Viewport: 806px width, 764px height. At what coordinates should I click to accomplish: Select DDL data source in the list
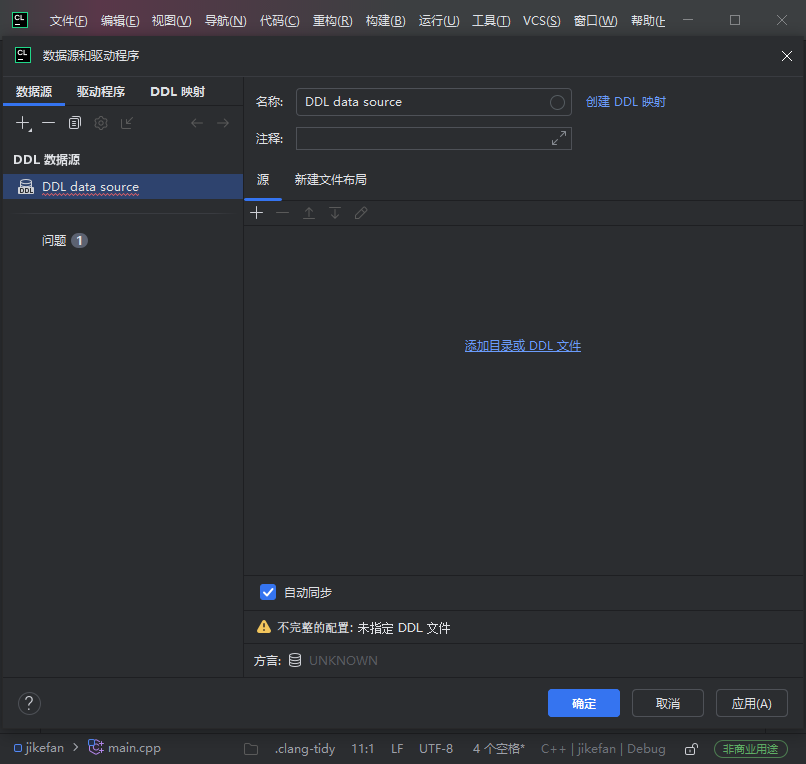[x=123, y=187]
